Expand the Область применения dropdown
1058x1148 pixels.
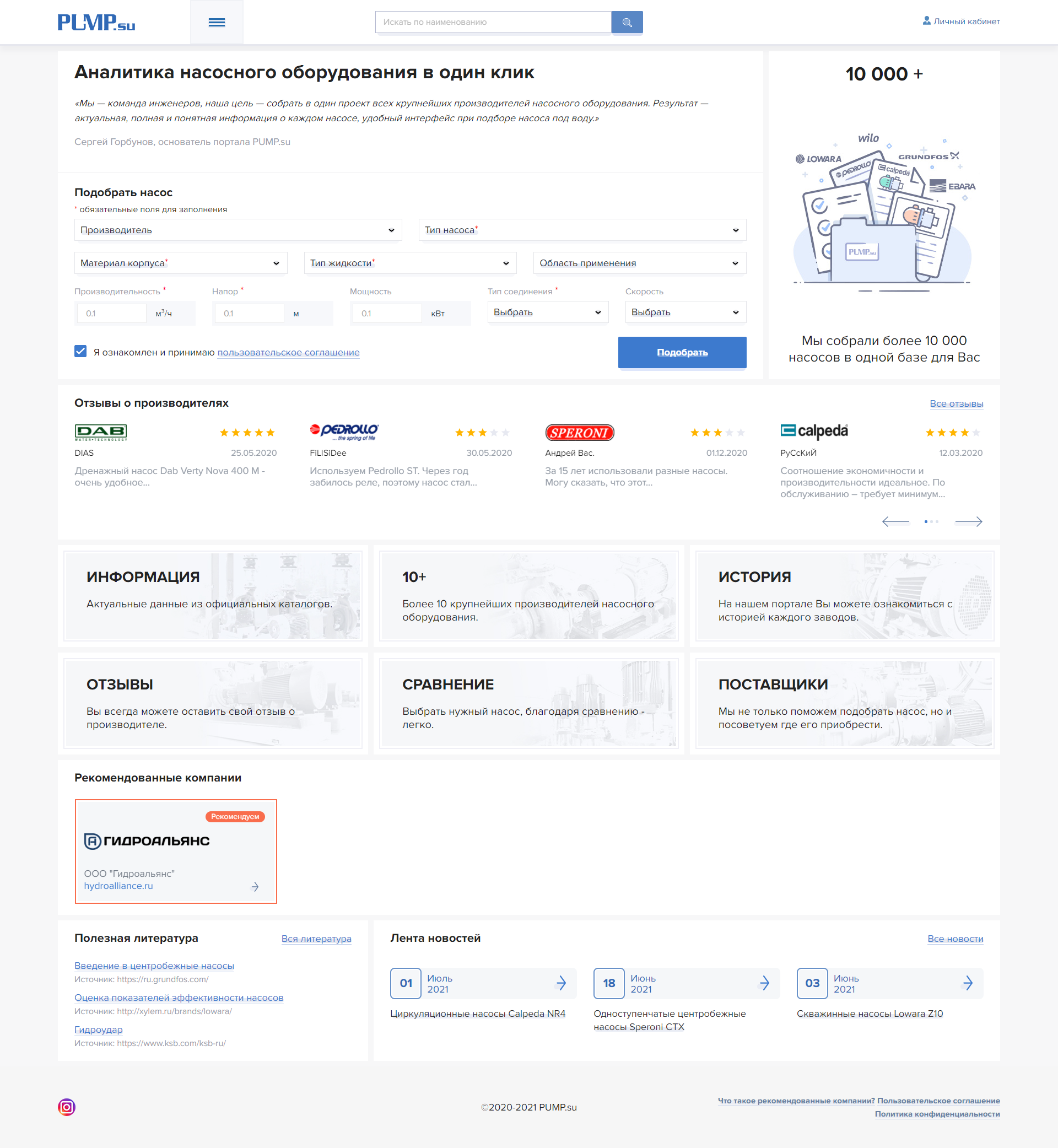(639, 263)
